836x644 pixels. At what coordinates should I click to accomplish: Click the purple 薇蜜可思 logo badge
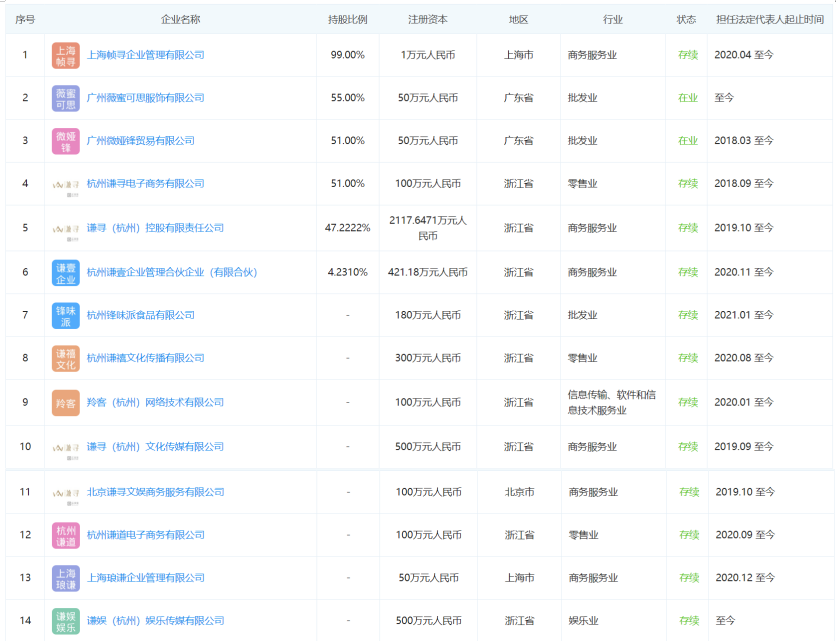[65, 98]
